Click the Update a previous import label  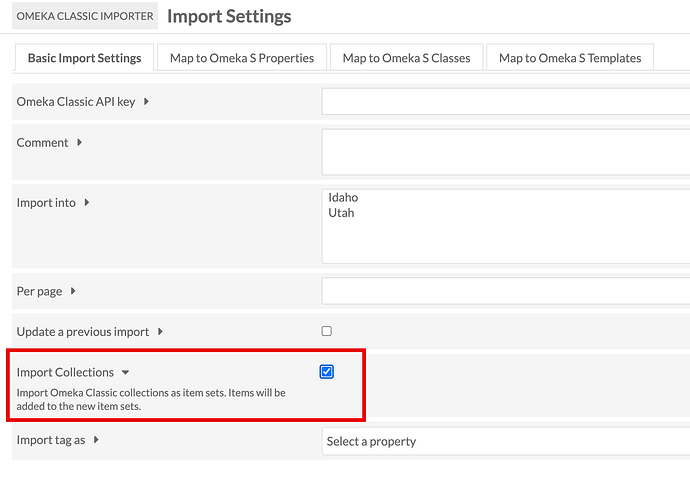pyautogui.click(x=83, y=331)
